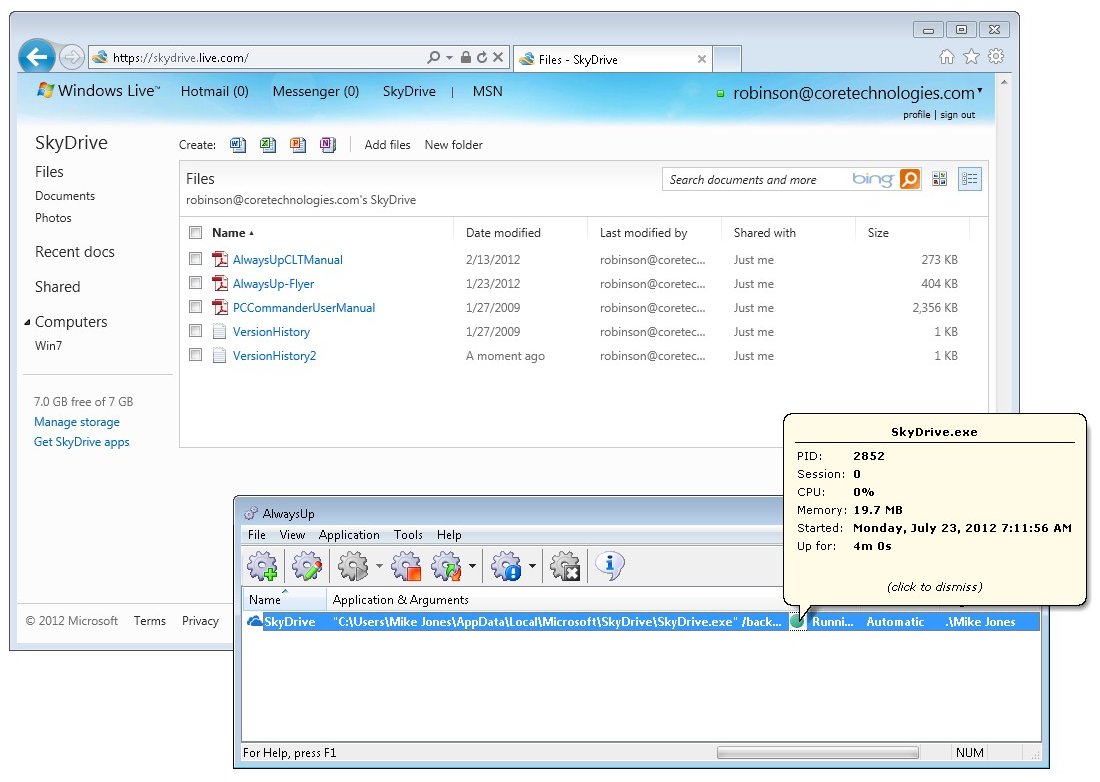Stop loading with the address bar X
Viewport: 1100px width, 782px height.
[x=497, y=58]
